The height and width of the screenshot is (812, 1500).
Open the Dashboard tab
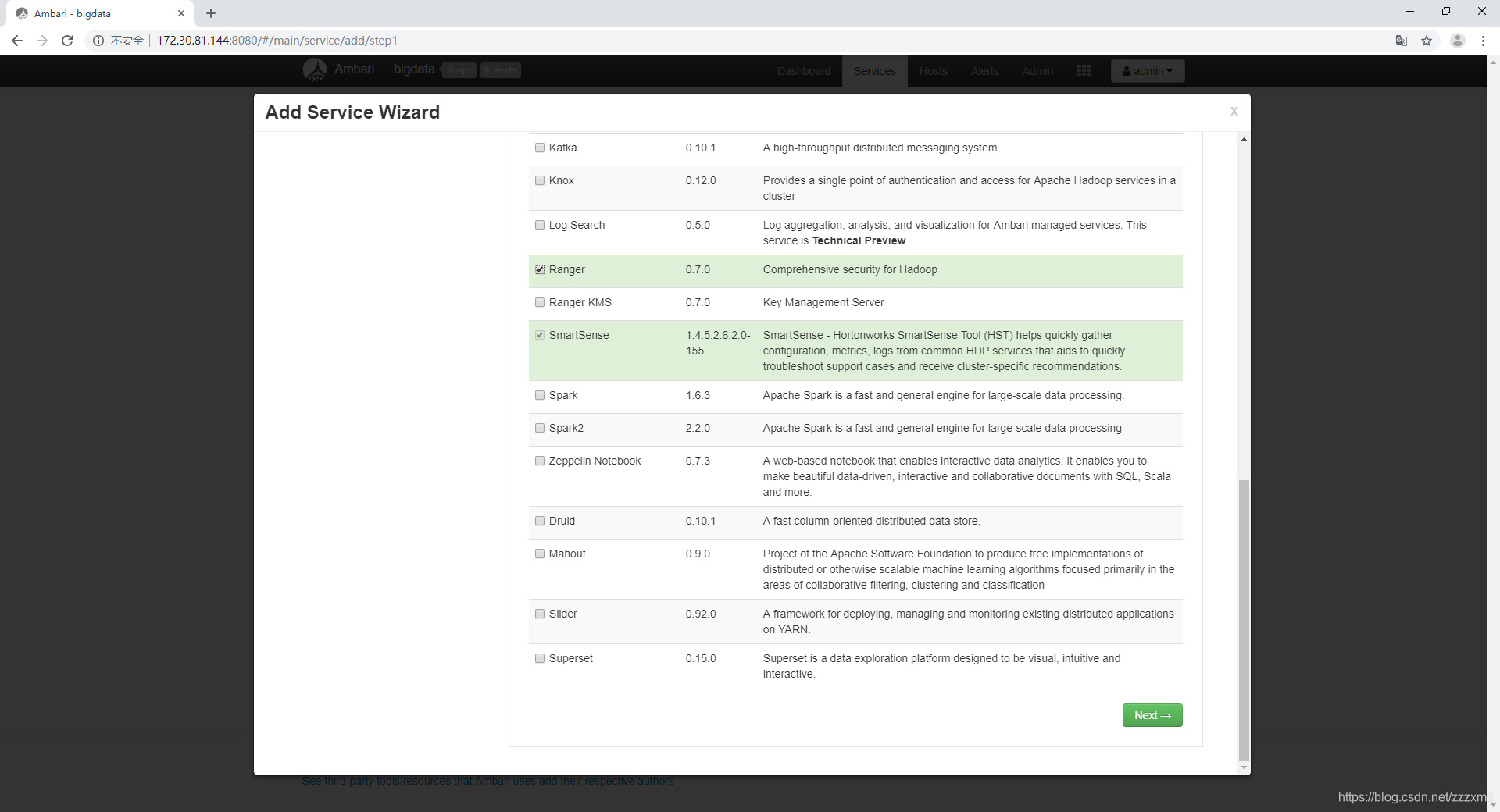(804, 71)
